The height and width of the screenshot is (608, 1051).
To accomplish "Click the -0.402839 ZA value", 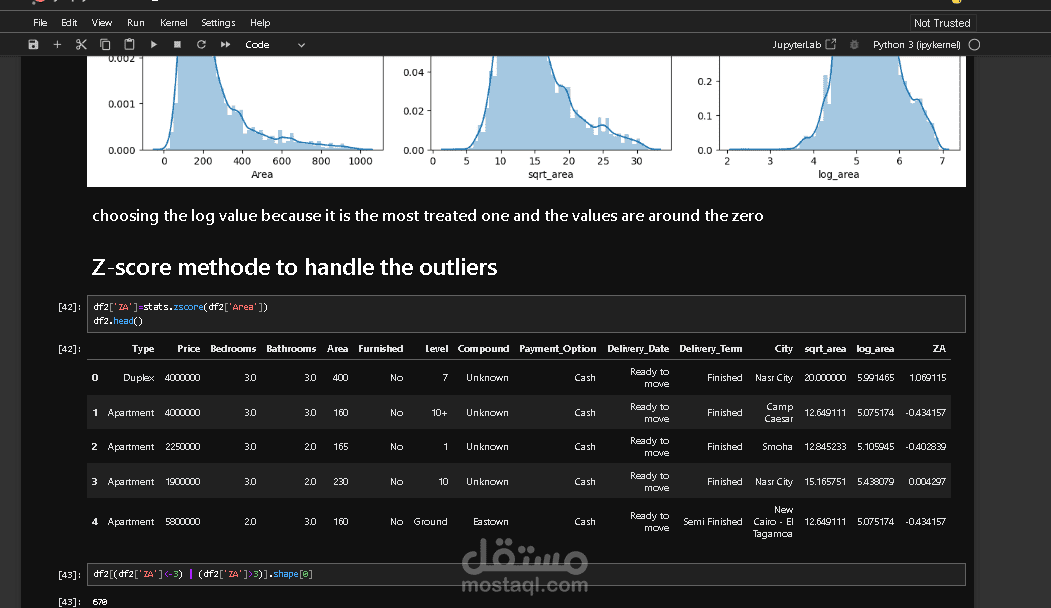I will tap(926, 447).
